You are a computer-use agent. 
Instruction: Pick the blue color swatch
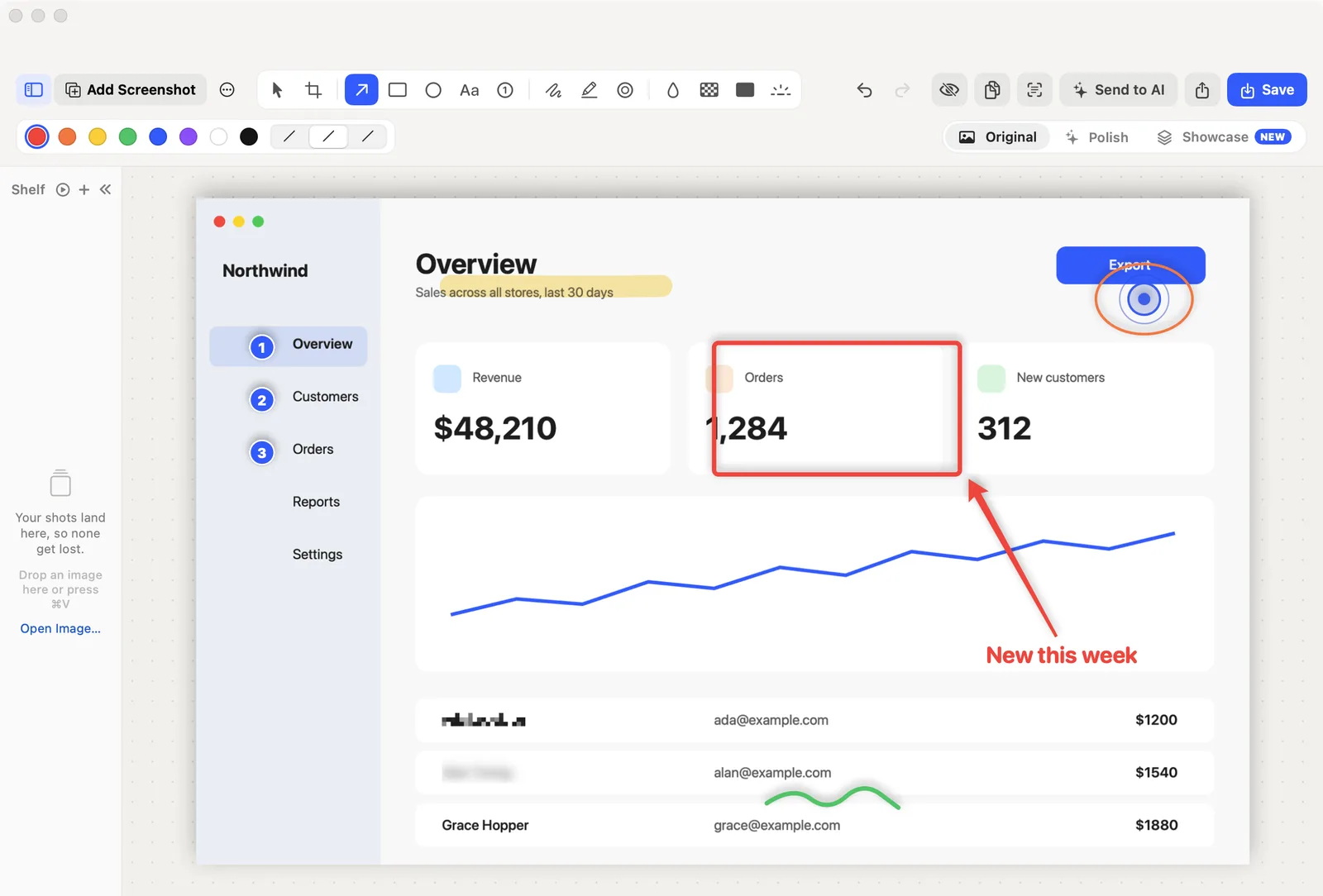[158, 136]
